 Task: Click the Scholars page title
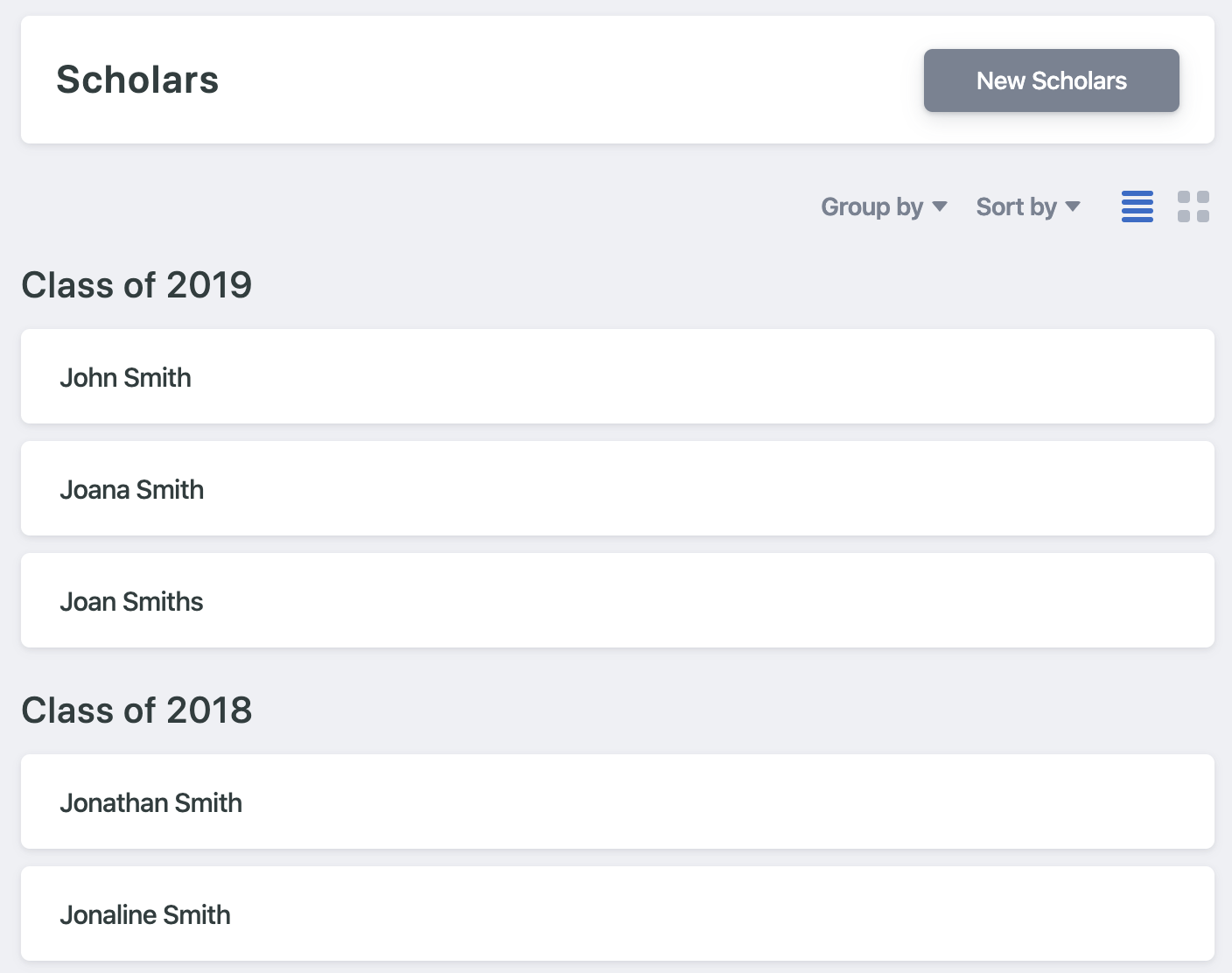point(137,80)
